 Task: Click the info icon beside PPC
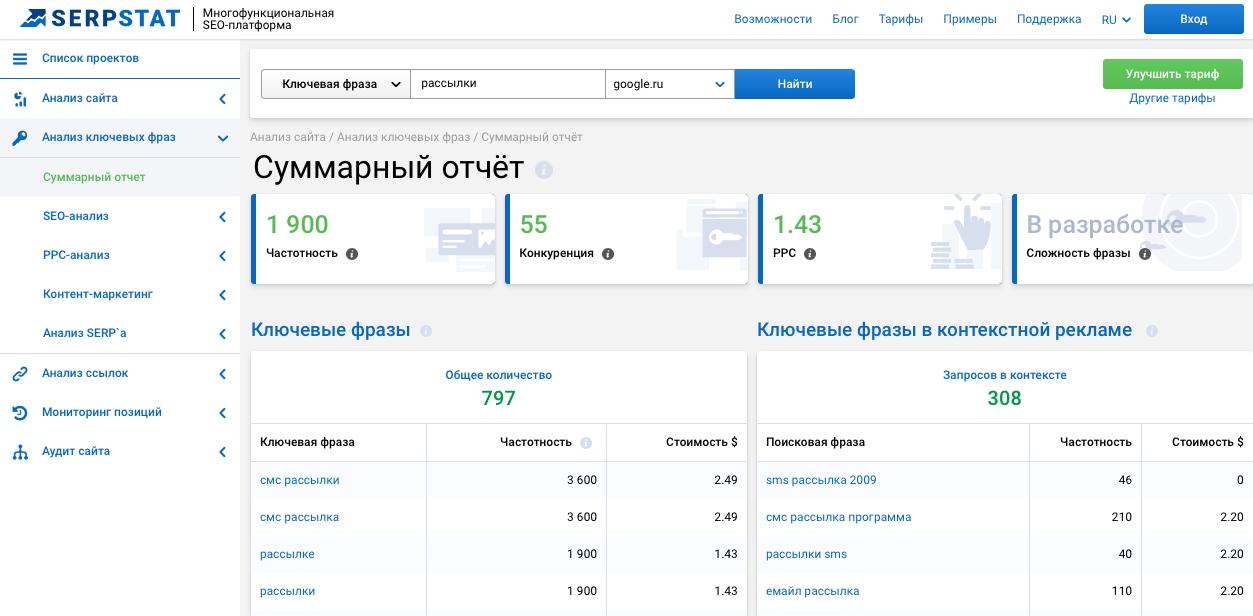coord(810,254)
